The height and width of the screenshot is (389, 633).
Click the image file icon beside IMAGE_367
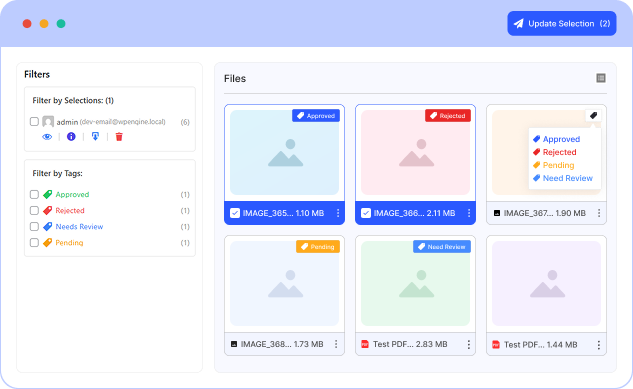[497, 213]
